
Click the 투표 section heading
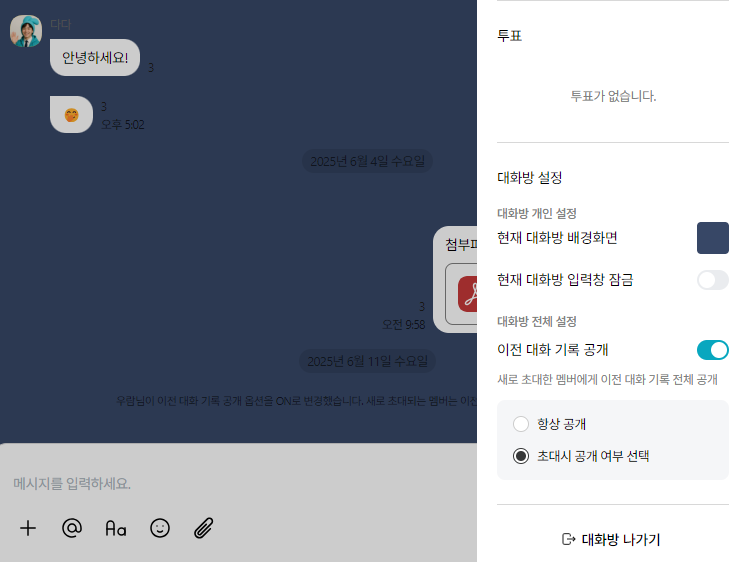click(509, 36)
